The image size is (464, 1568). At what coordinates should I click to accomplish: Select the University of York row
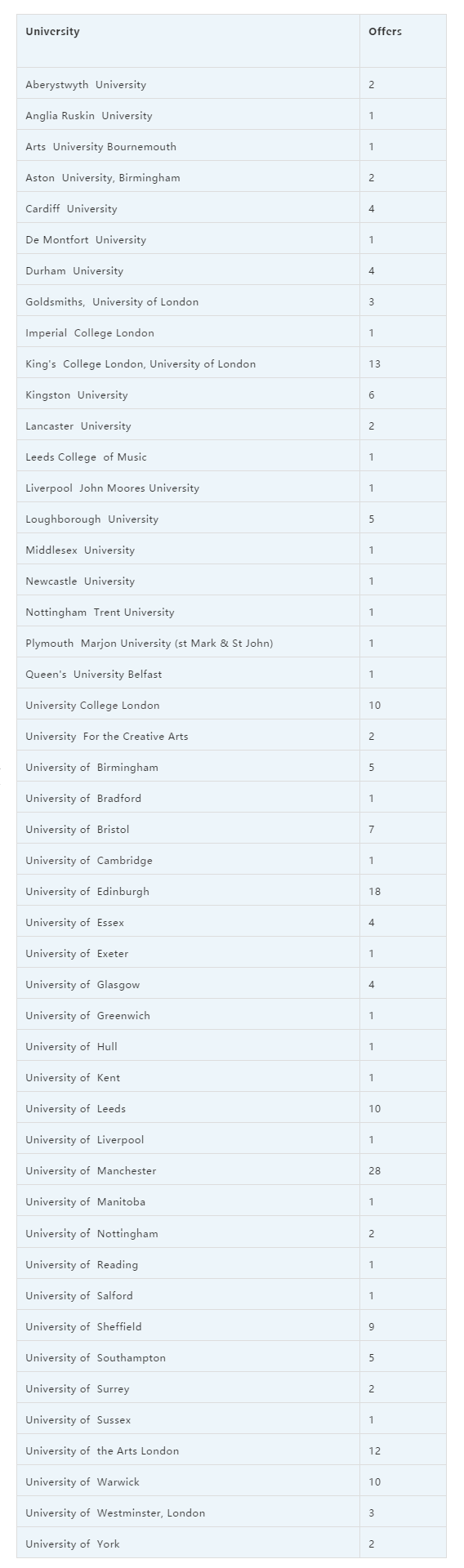231,1543
